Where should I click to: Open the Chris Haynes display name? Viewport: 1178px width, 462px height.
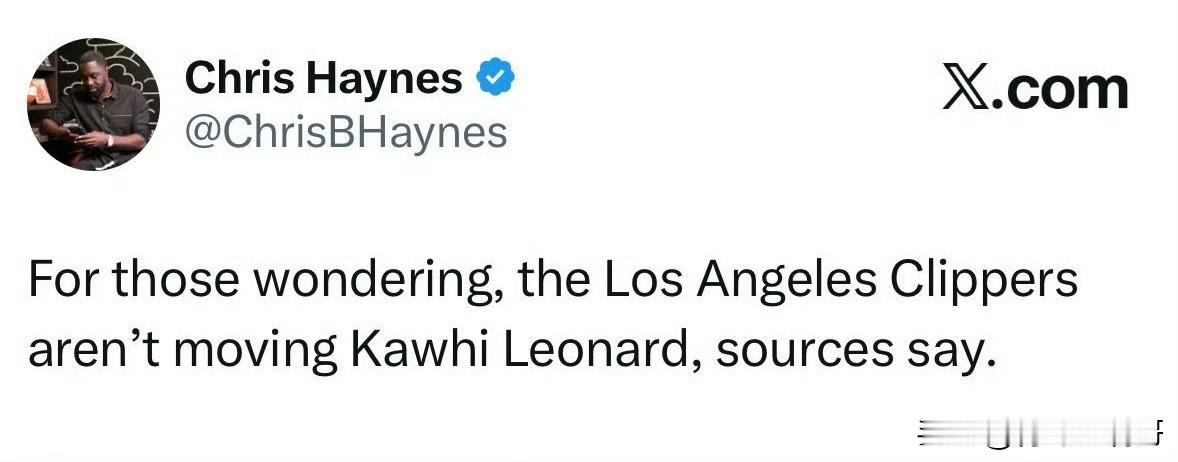[x=324, y=78]
